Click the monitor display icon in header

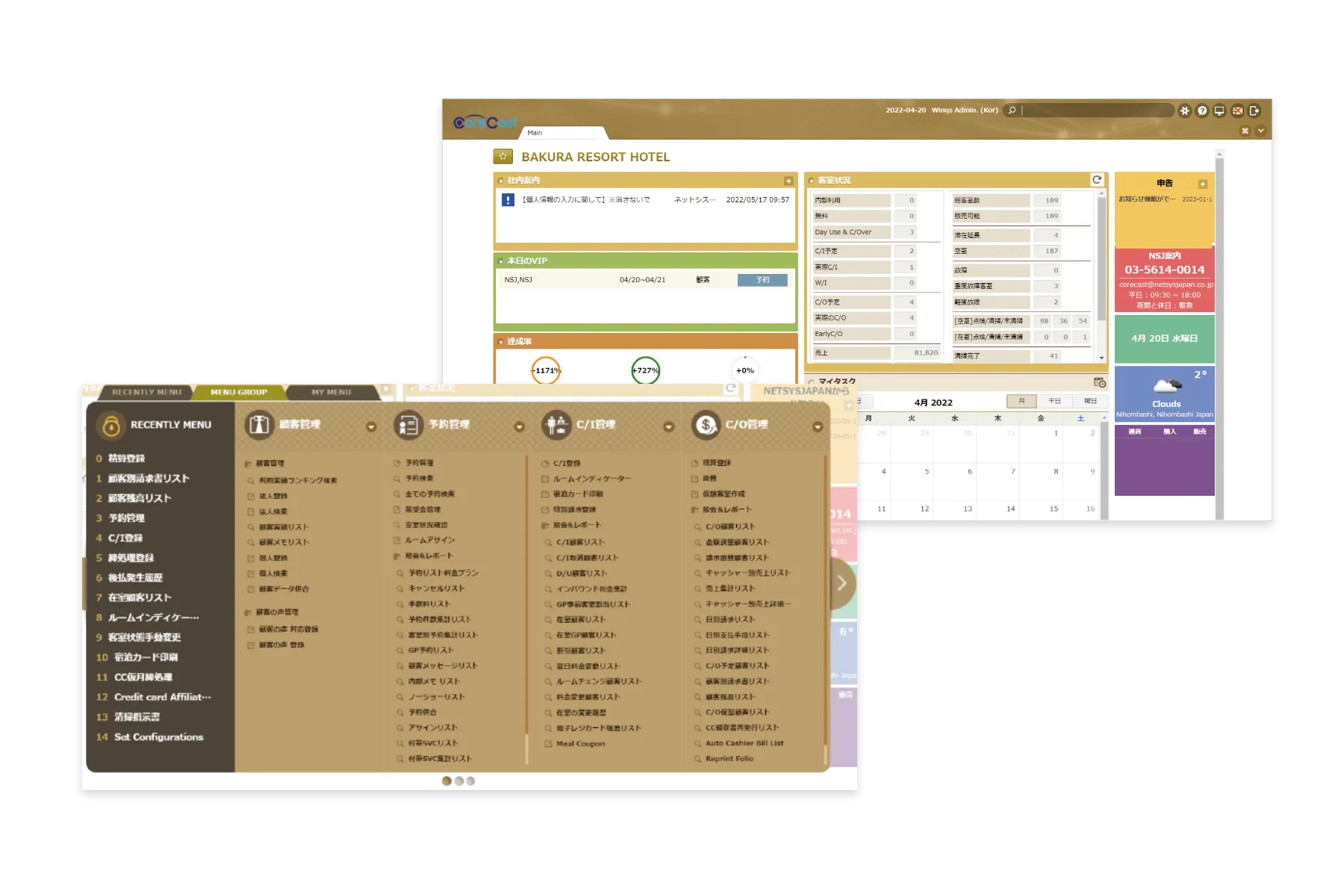pyautogui.click(x=1219, y=111)
